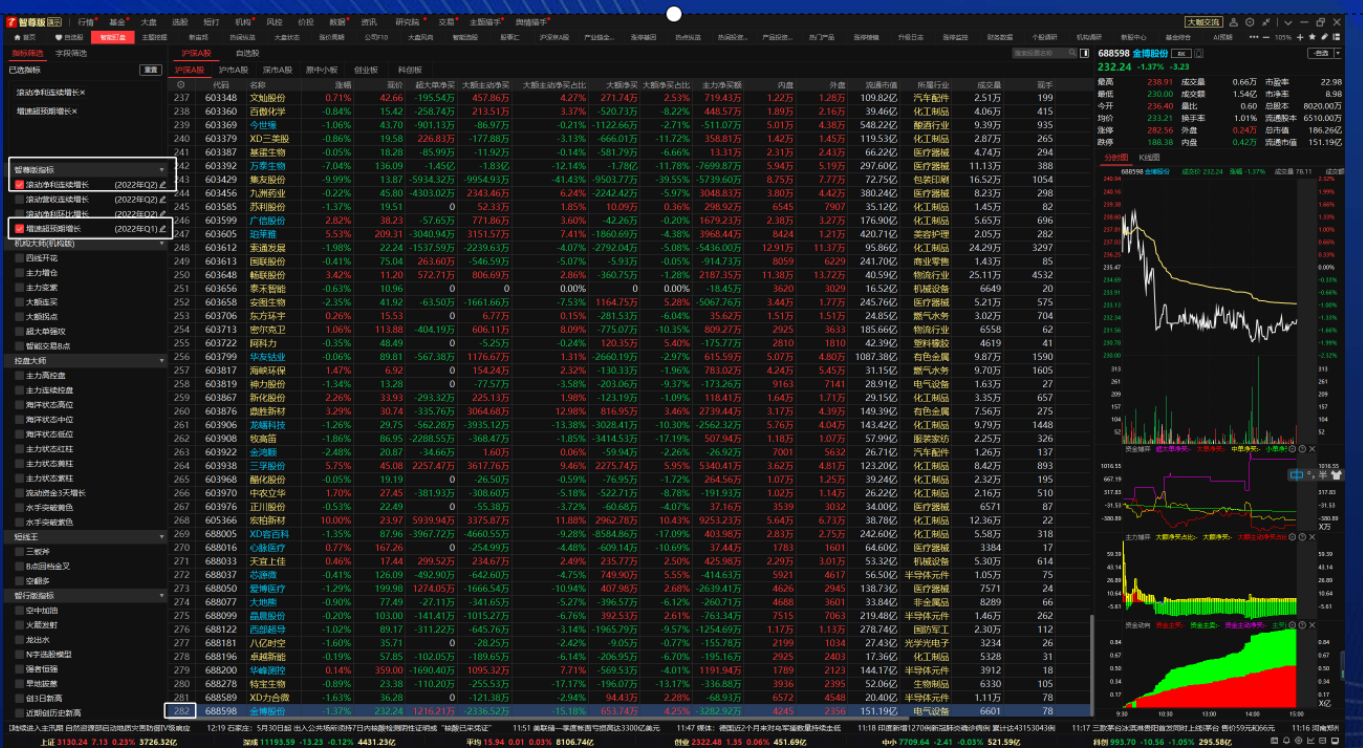Uncheck 增速超预期增长 checkbox
Screen dimensions: 1363x748
tap(20, 229)
